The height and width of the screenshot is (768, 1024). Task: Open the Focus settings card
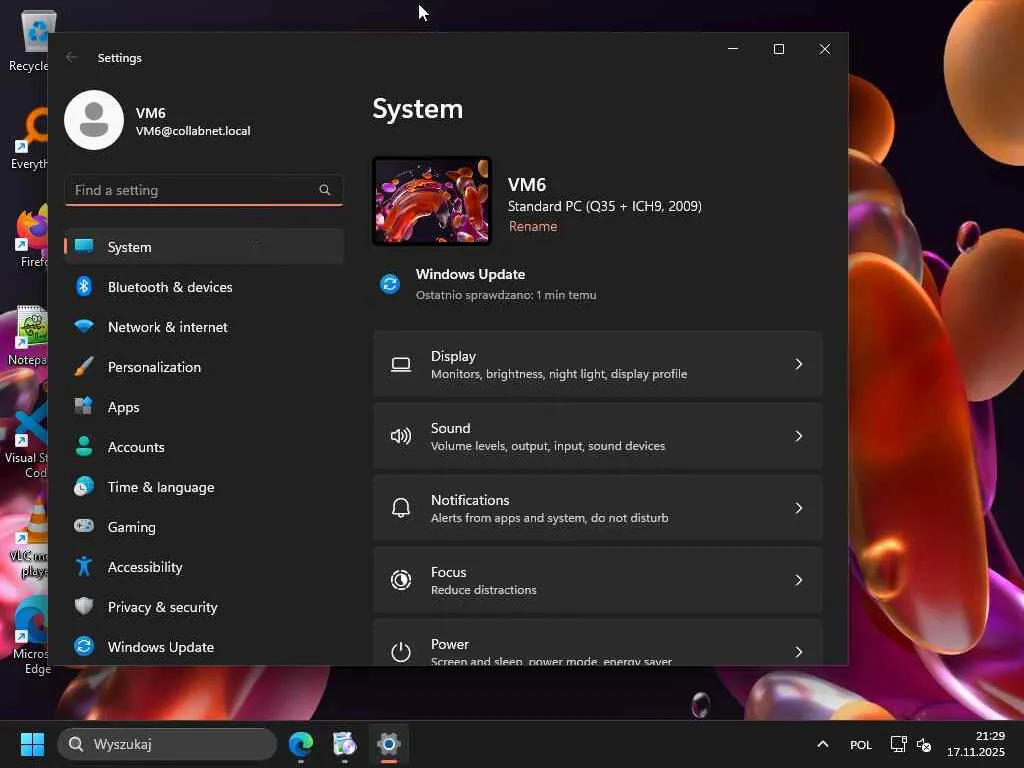click(598, 579)
